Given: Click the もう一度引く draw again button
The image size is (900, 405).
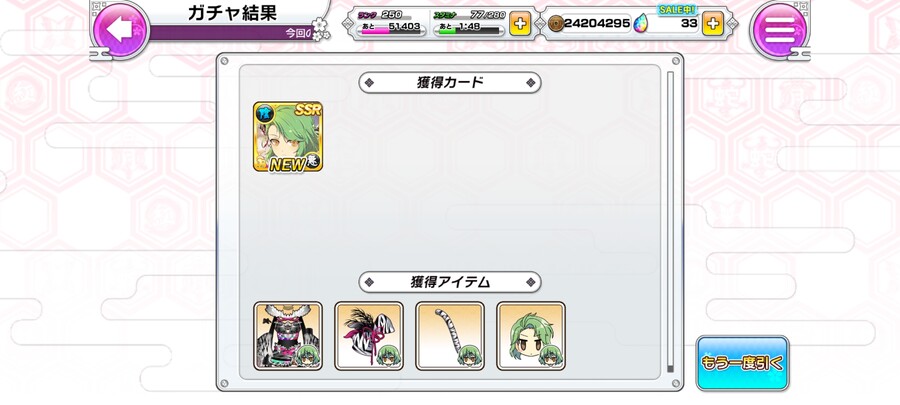Looking at the screenshot, I should [742, 363].
